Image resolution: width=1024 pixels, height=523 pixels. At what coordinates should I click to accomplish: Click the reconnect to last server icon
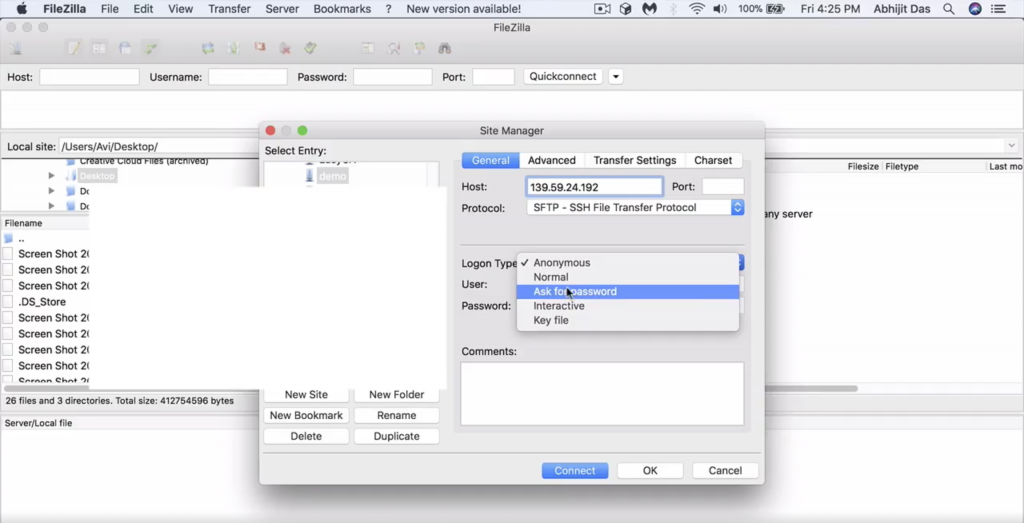pyautogui.click(x=310, y=48)
